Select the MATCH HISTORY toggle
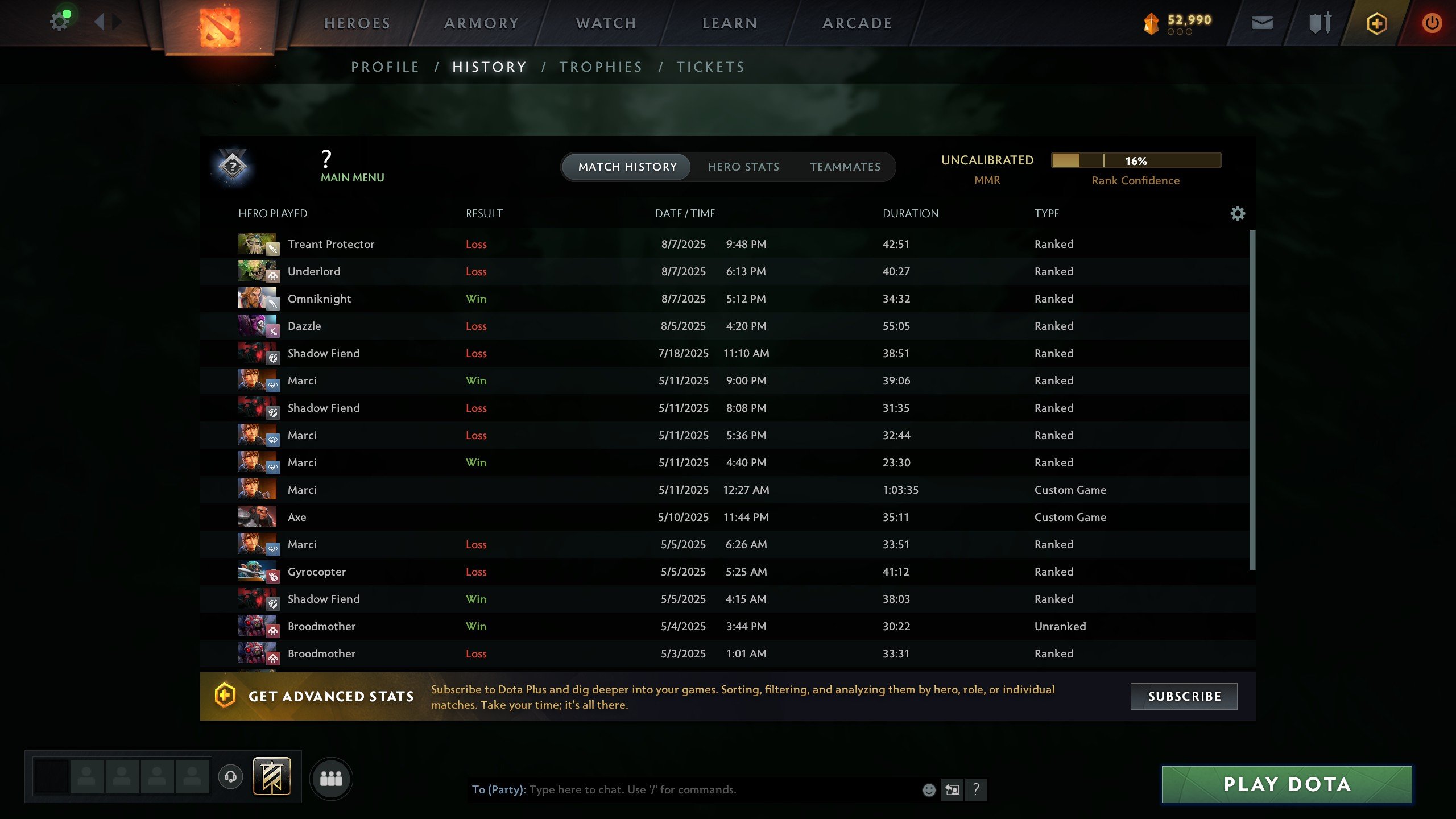The image size is (1456, 819). pos(627,167)
